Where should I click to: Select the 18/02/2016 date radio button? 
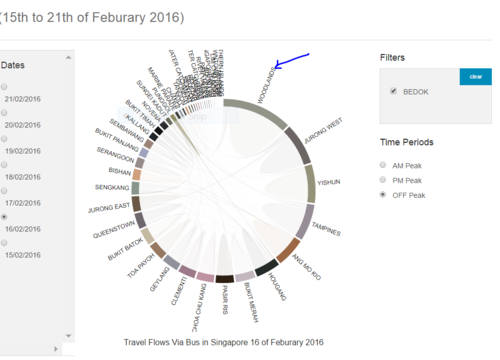click(x=4, y=165)
